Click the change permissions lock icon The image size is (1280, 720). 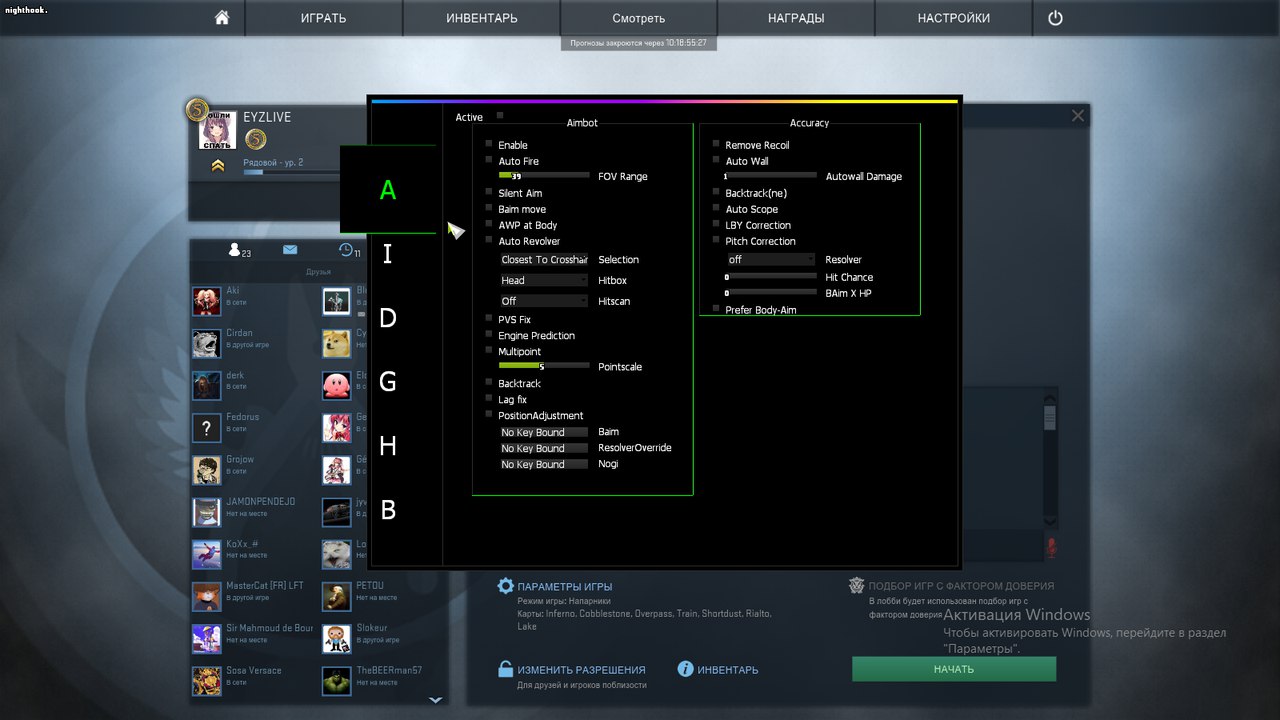pos(506,669)
